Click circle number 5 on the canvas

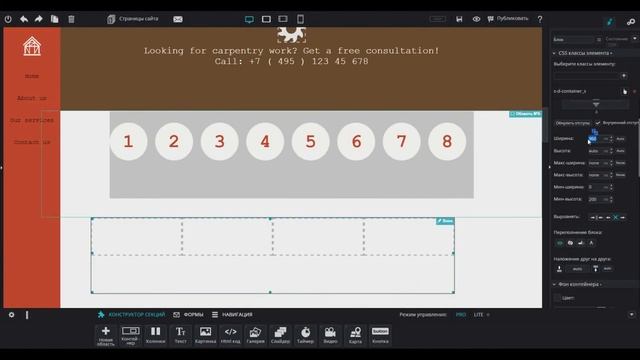[311, 142]
